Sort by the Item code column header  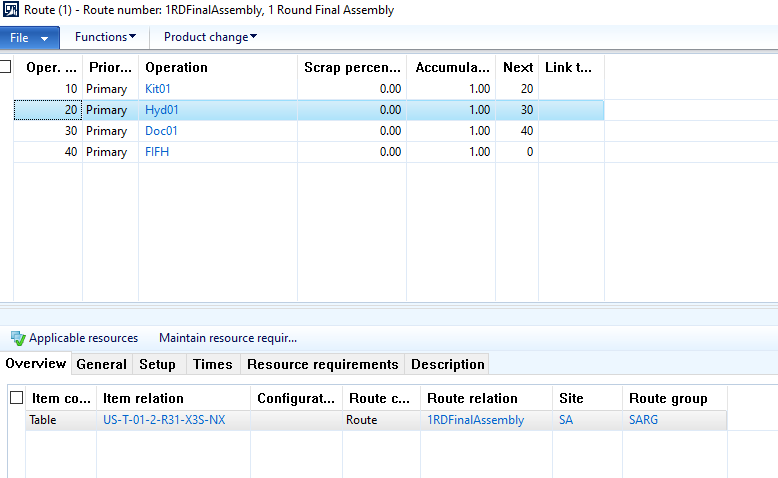61,398
